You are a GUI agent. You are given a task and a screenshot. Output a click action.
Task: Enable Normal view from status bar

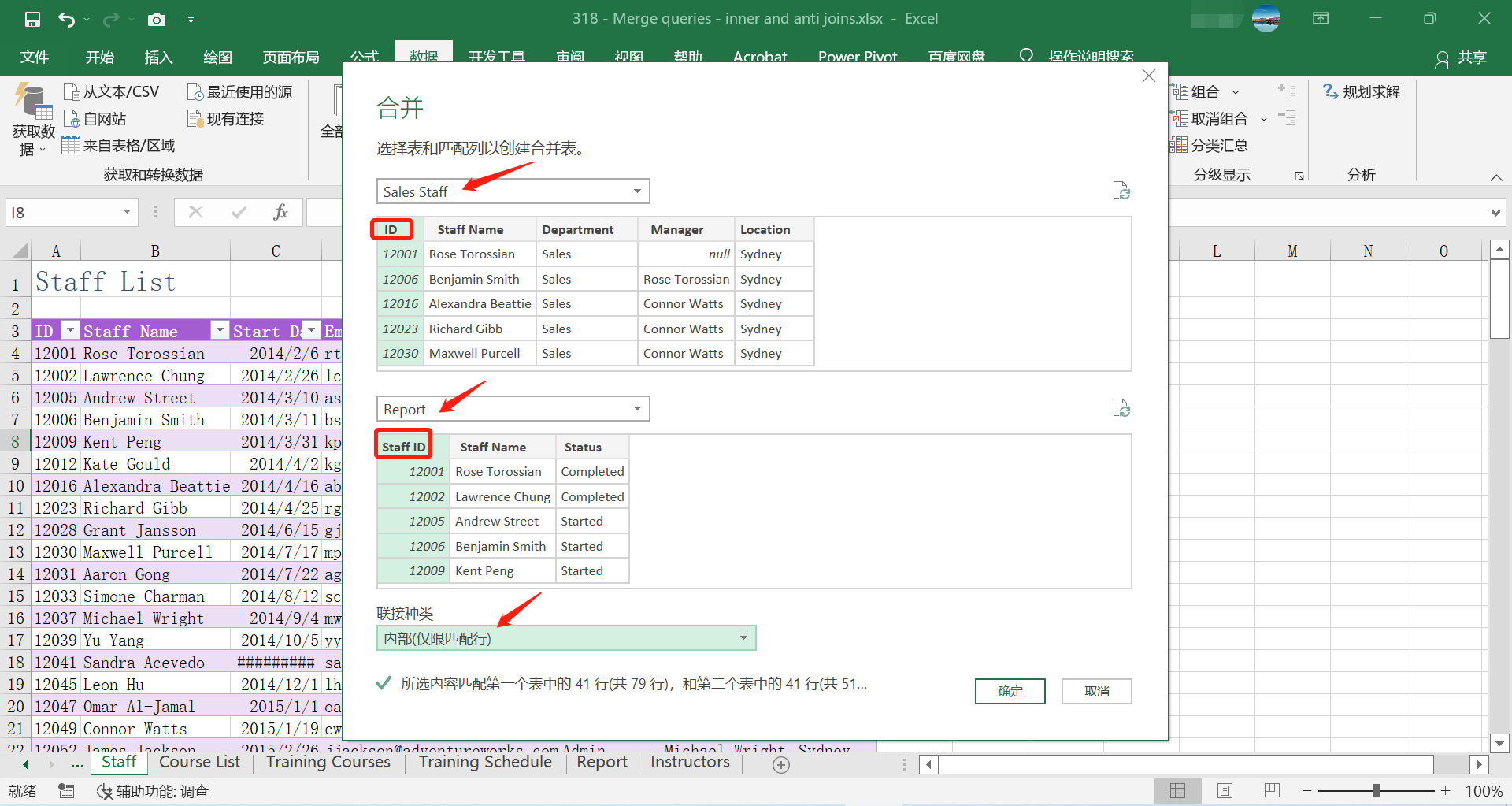[x=1177, y=790]
